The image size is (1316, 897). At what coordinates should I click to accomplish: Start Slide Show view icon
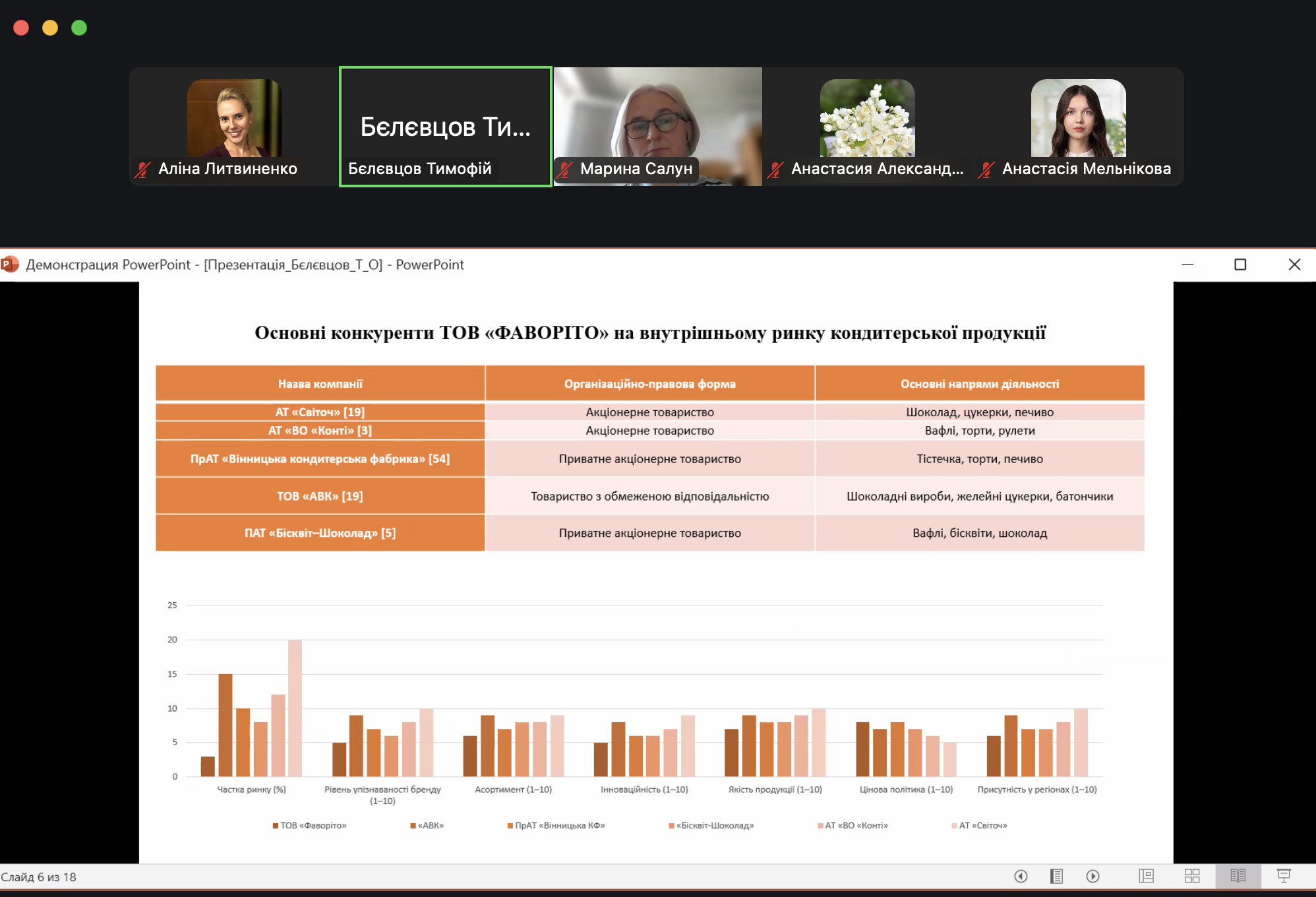[1284, 876]
